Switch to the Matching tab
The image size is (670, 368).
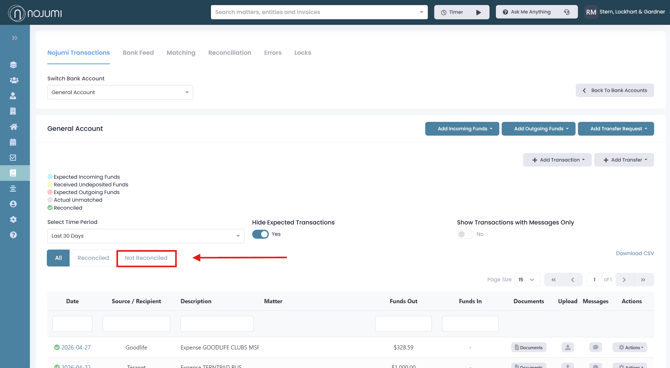click(x=181, y=53)
